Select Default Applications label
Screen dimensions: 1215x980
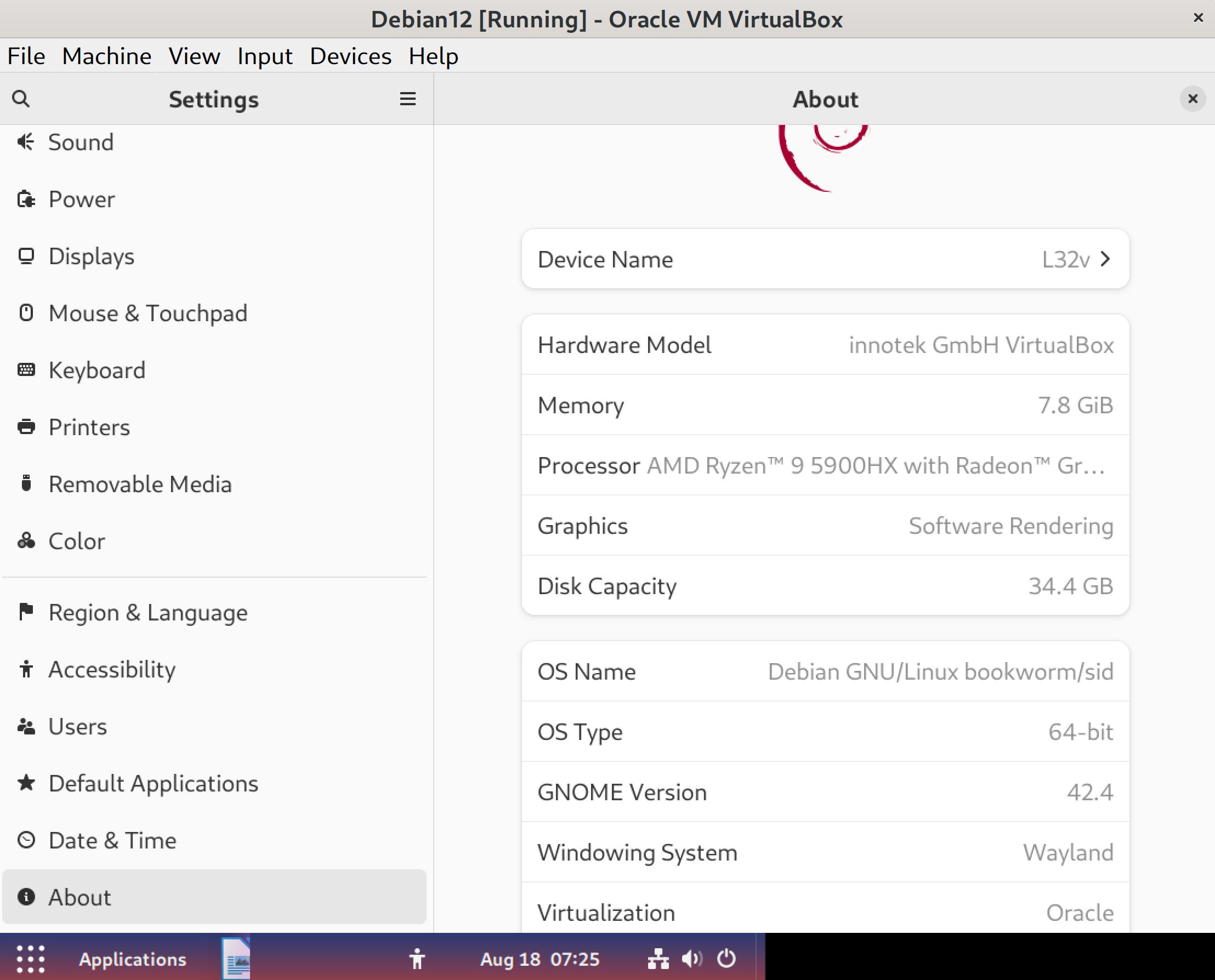154,783
